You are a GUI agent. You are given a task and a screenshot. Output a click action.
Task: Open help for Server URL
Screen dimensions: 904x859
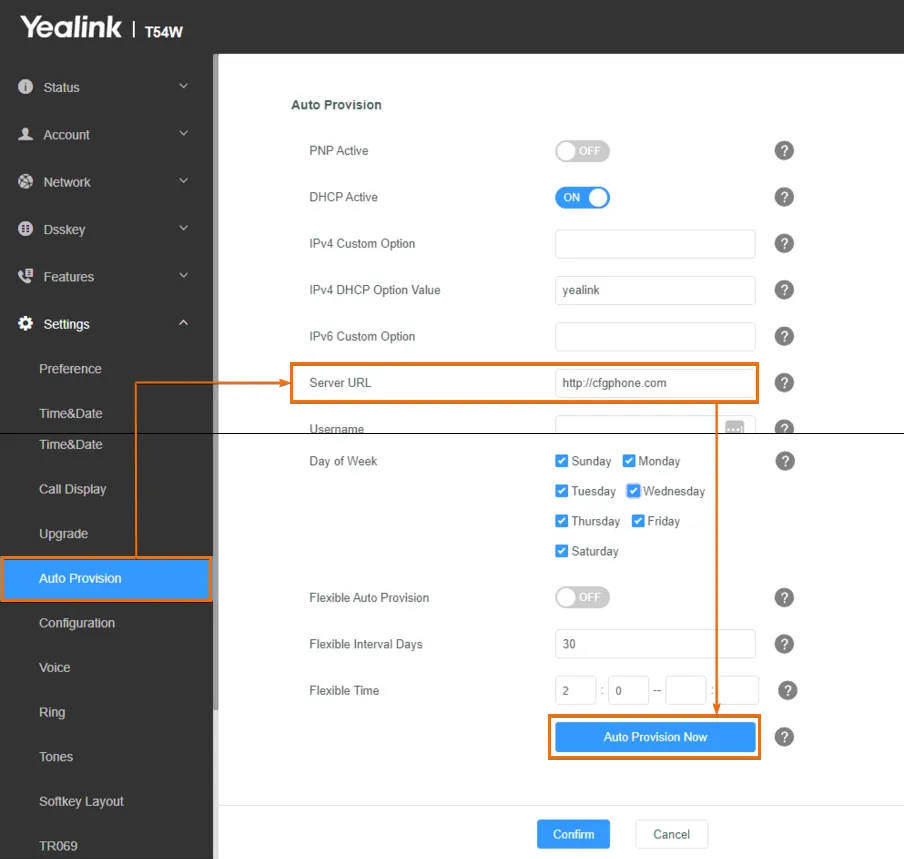(x=784, y=383)
